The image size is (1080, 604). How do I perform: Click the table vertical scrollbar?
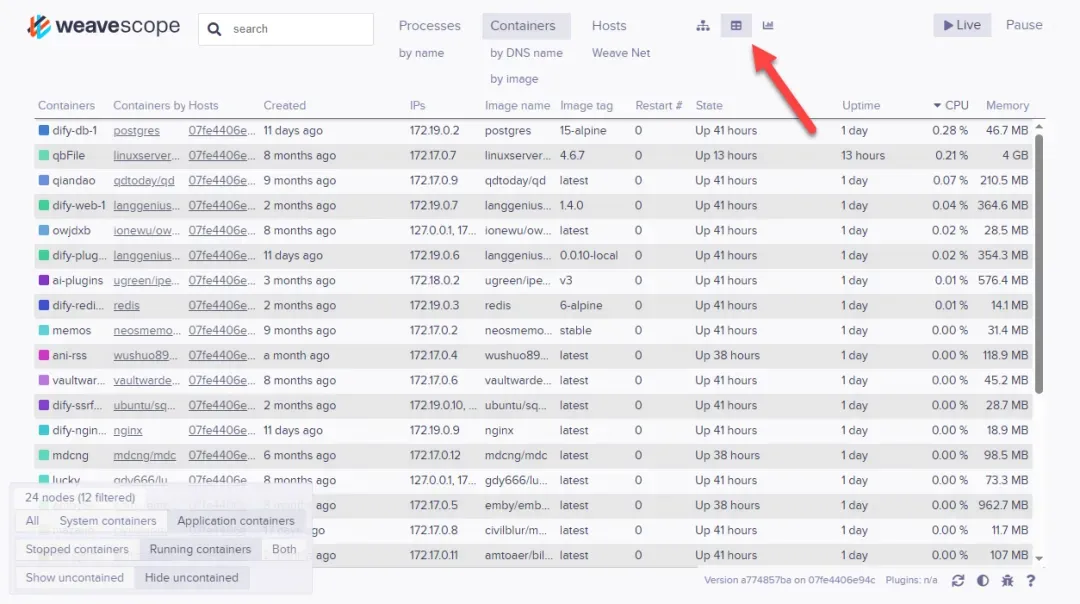1039,263
